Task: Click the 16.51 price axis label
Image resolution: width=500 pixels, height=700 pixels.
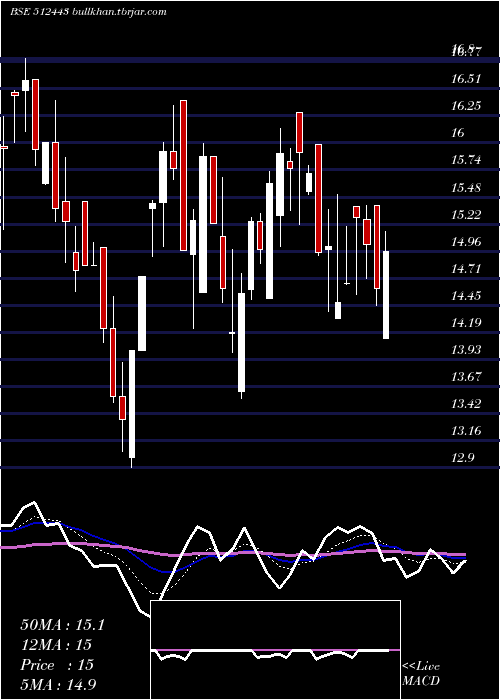Action: click(466, 79)
